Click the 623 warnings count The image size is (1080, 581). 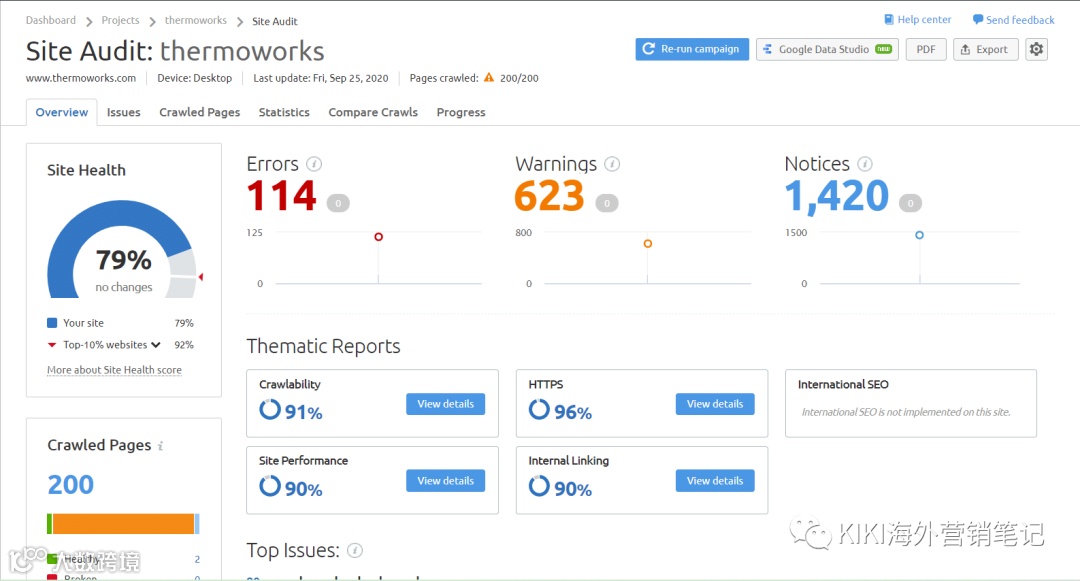pos(549,196)
